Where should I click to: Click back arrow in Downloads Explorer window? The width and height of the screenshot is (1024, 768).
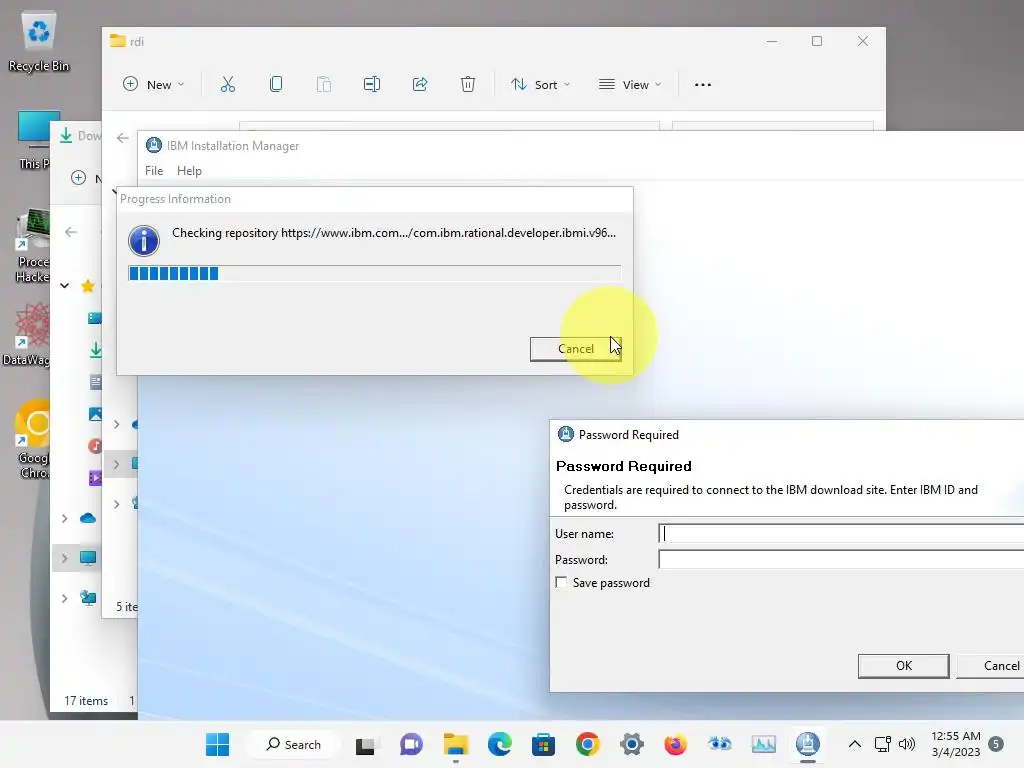[x=71, y=232]
